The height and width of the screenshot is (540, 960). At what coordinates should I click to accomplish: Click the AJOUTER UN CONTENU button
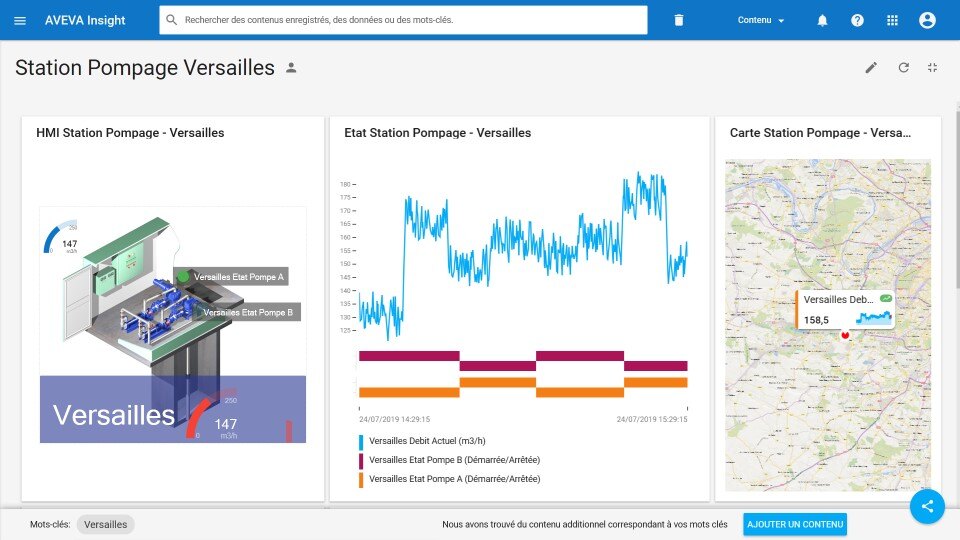pos(795,525)
